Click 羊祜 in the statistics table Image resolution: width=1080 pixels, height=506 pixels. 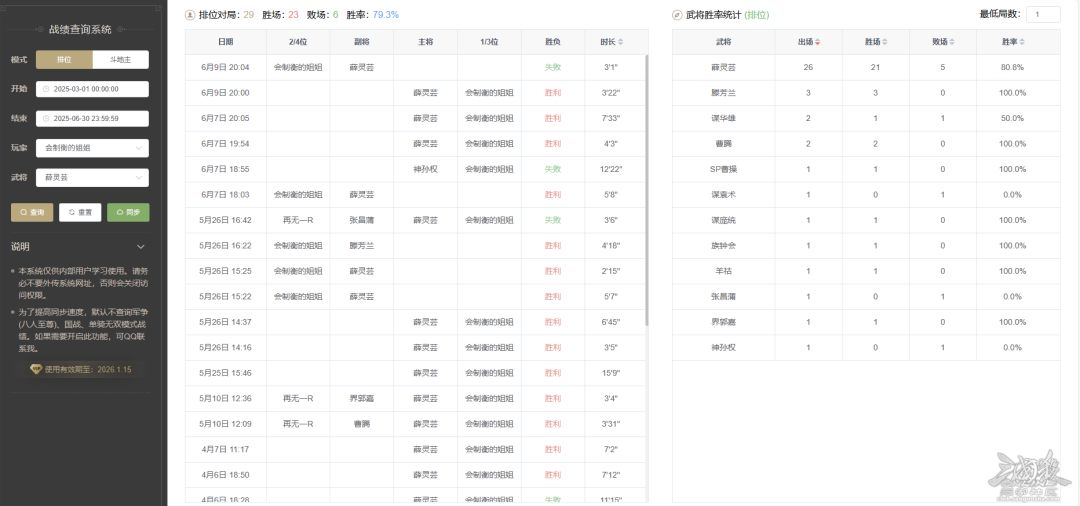coord(724,271)
